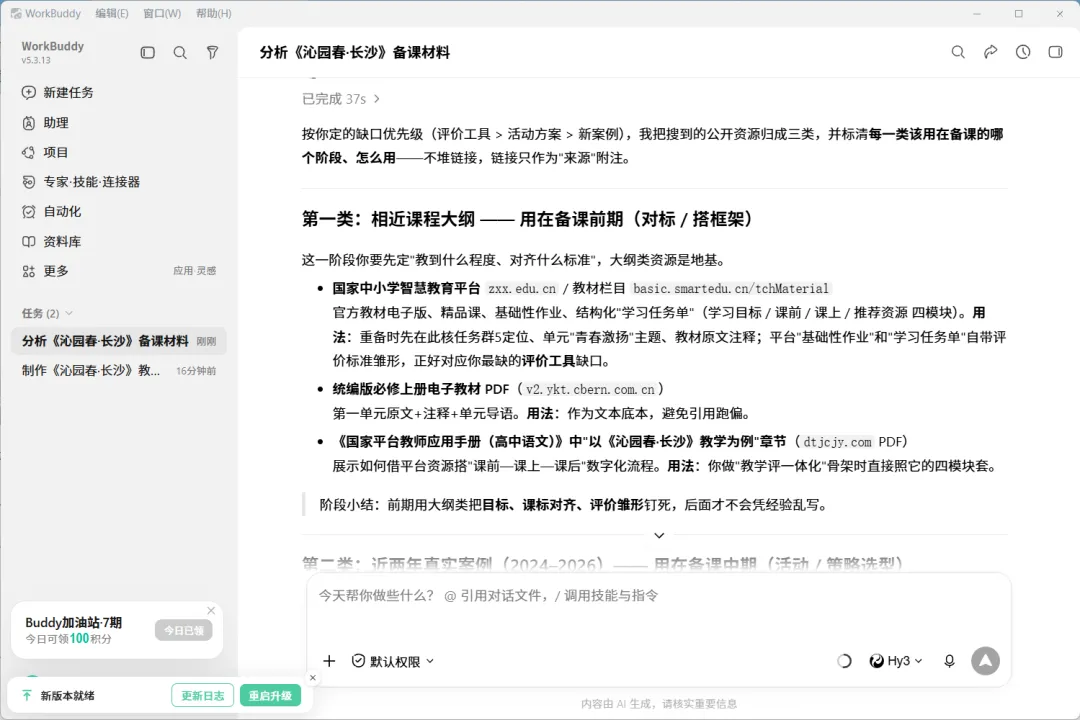1080x720 pixels.
Task: Click the zxx.edu.cn link
Action: 521,289
